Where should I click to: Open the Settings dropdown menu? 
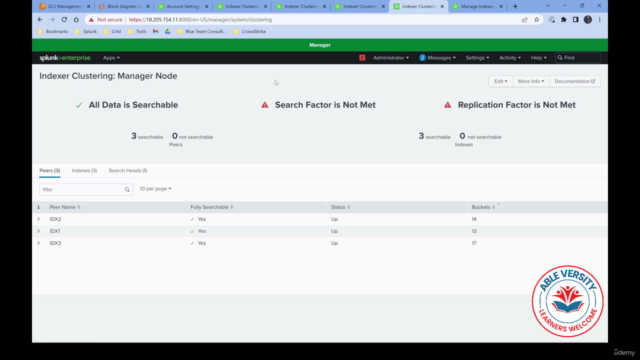477,58
